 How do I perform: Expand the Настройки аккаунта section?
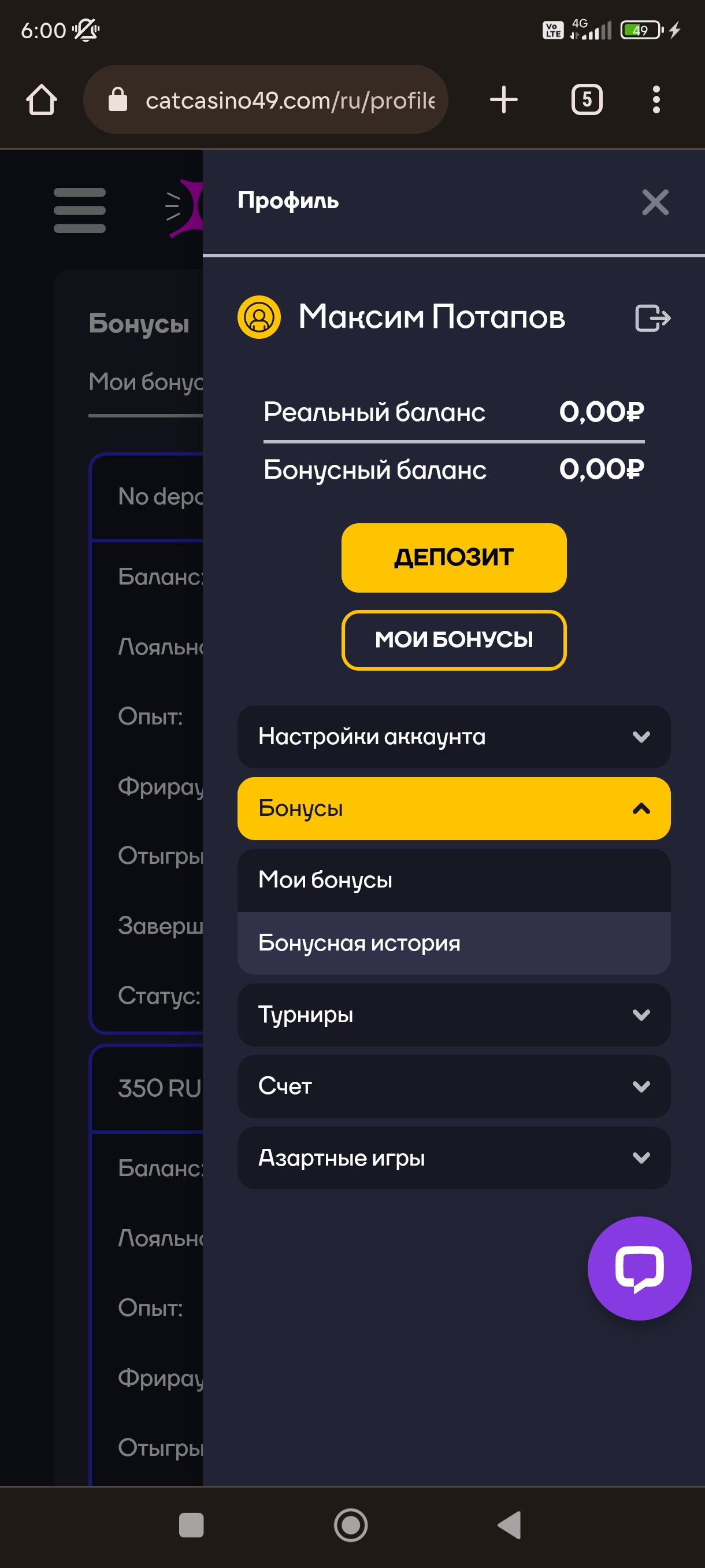[x=454, y=737]
